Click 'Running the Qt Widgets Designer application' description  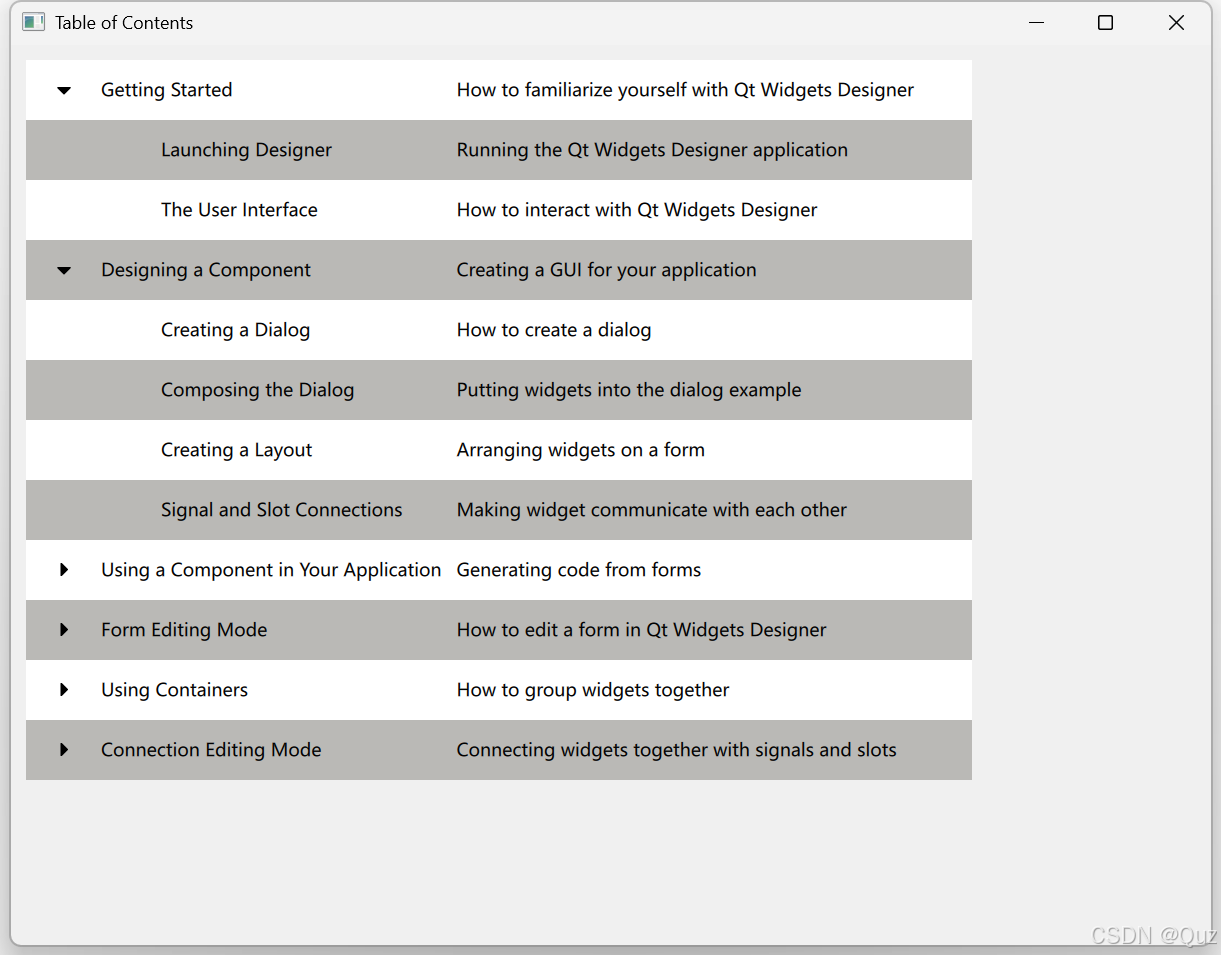(x=652, y=150)
